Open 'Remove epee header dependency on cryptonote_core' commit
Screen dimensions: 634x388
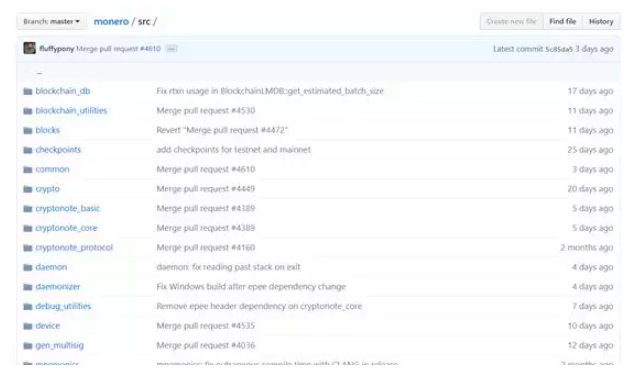tap(259, 306)
